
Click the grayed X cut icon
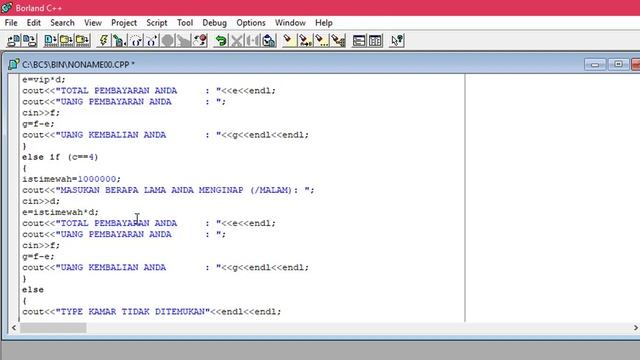click(237, 40)
